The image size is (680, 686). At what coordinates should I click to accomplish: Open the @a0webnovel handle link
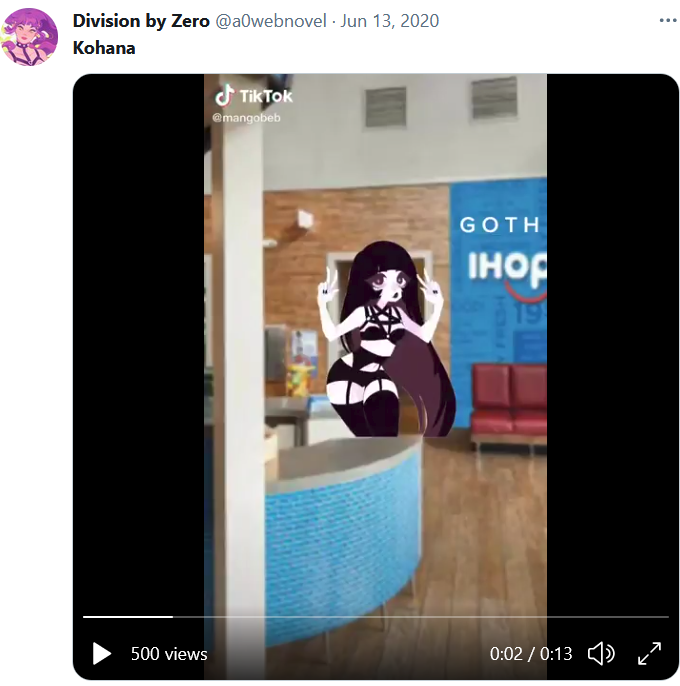(271, 21)
